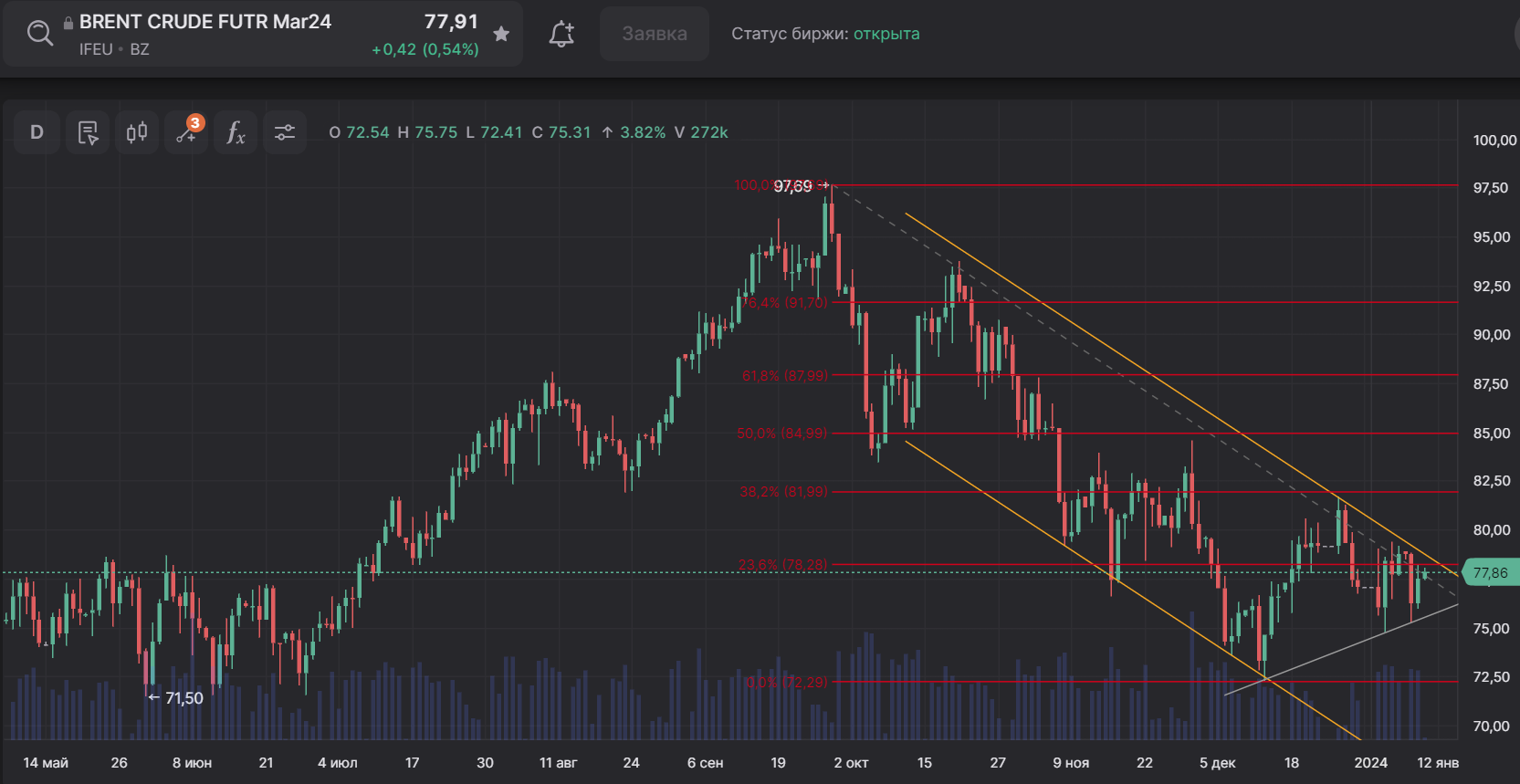
Task: Click the '14 май' date label on time axis
Action: click(46, 763)
